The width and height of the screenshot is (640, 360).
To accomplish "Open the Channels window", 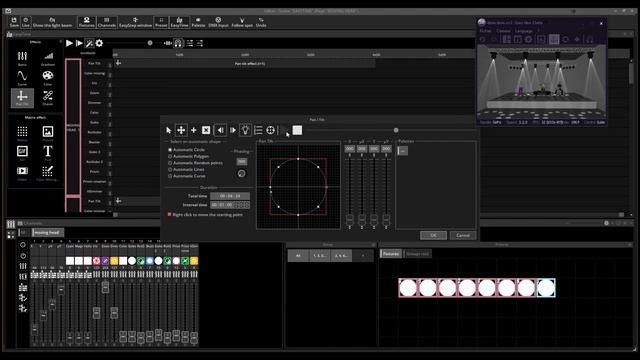I will point(107,22).
